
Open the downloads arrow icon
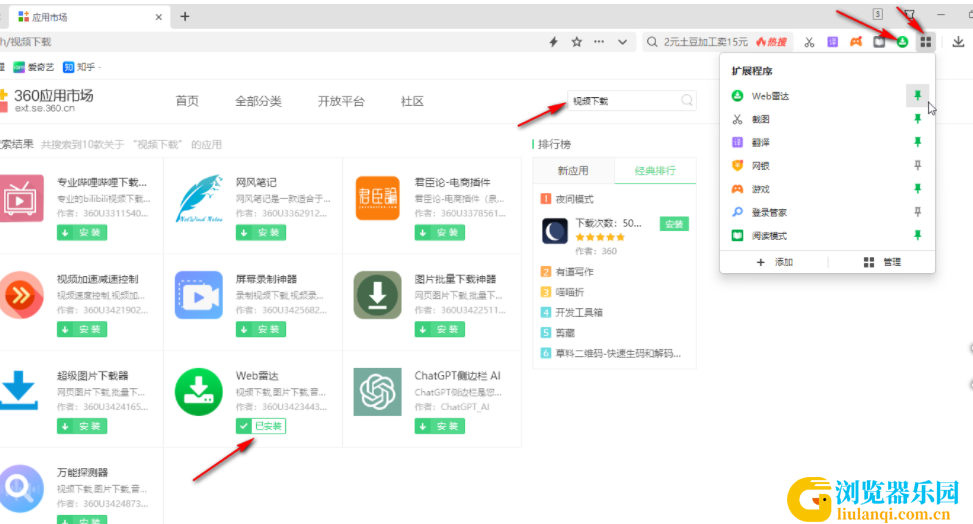point(958,42)
